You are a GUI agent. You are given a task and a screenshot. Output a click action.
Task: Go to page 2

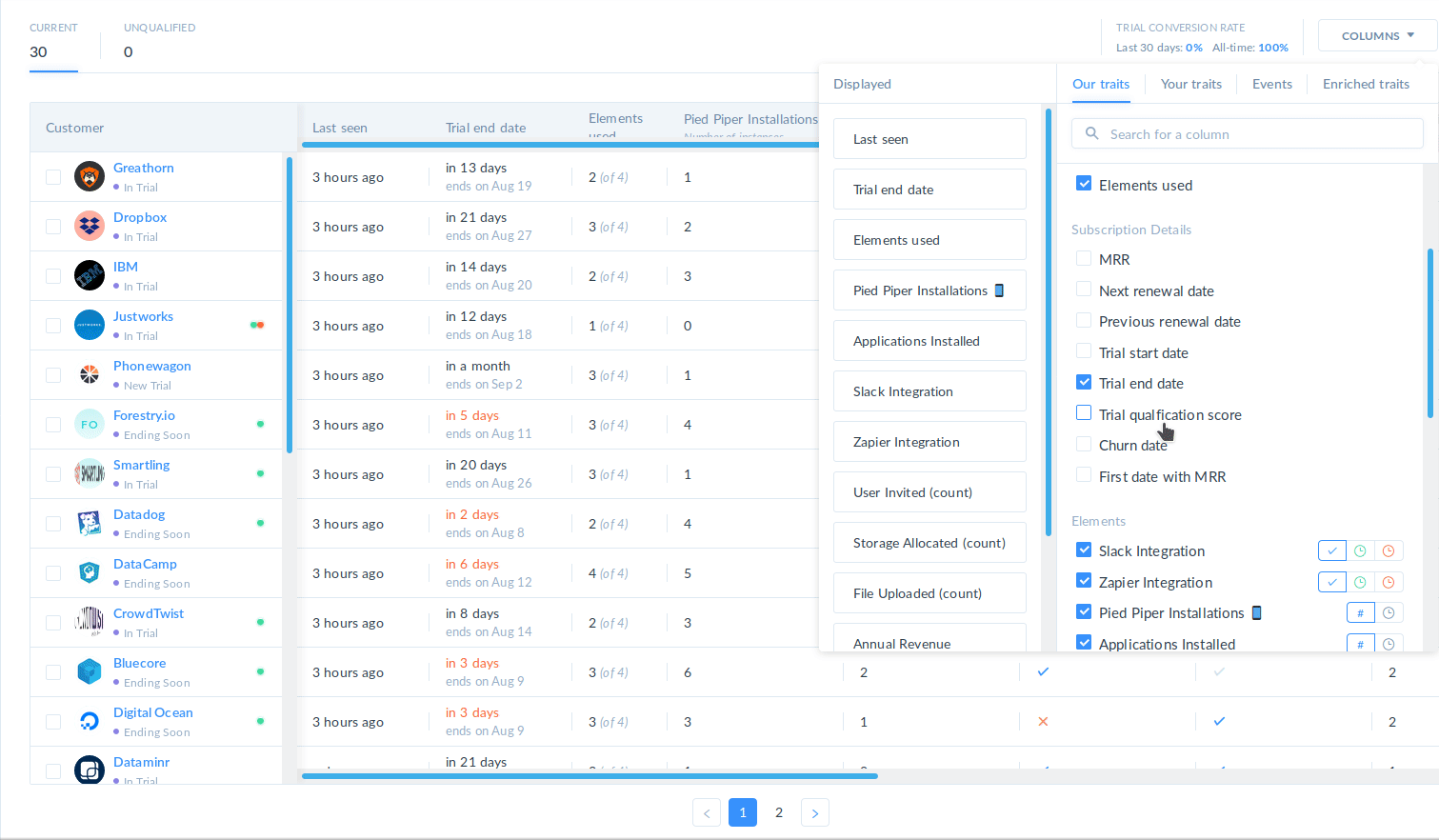point(779,812)
